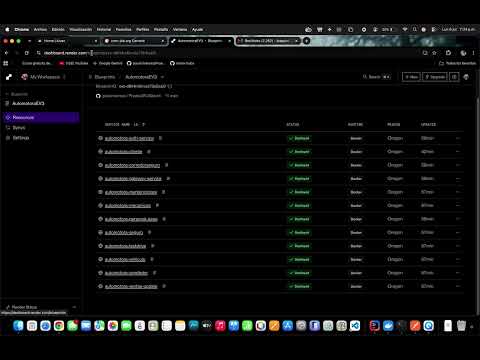Go to Blueprints breadcrumb
The width and height of the screenshot is (480, 360).
point(105,77)
